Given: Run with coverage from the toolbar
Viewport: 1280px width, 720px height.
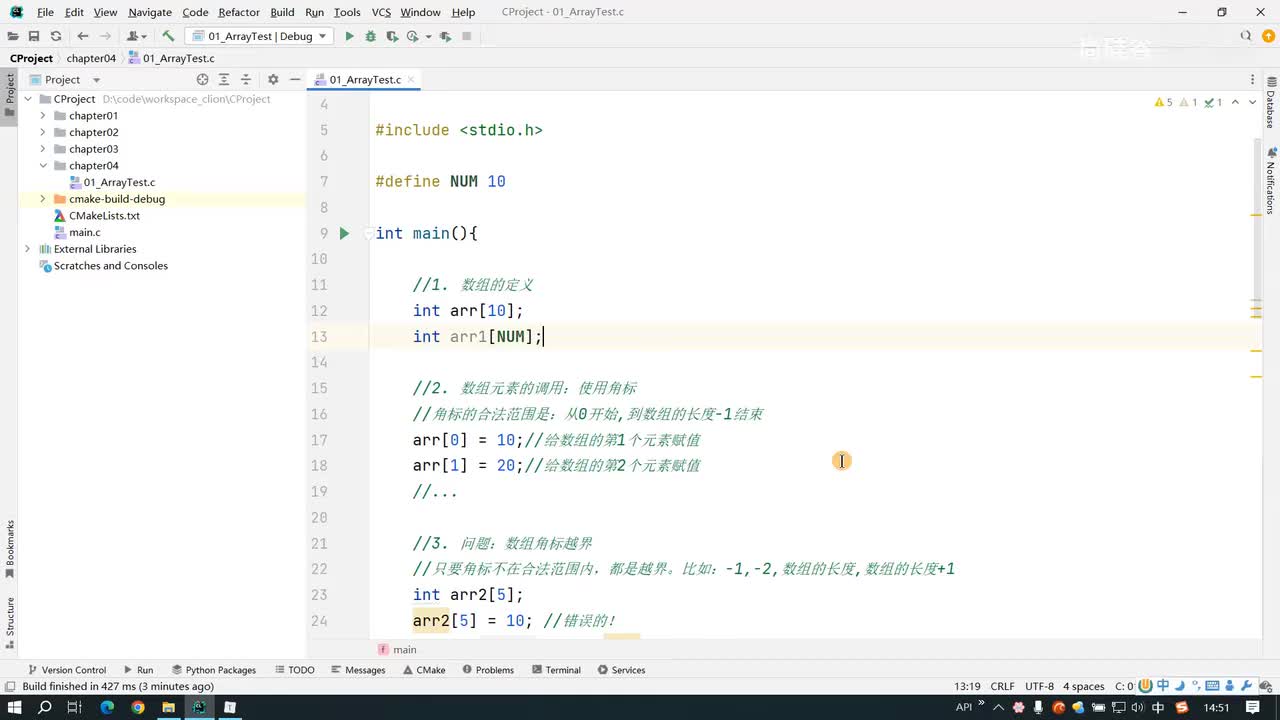Looking at the screenshot, I should (x=392, y=36).
